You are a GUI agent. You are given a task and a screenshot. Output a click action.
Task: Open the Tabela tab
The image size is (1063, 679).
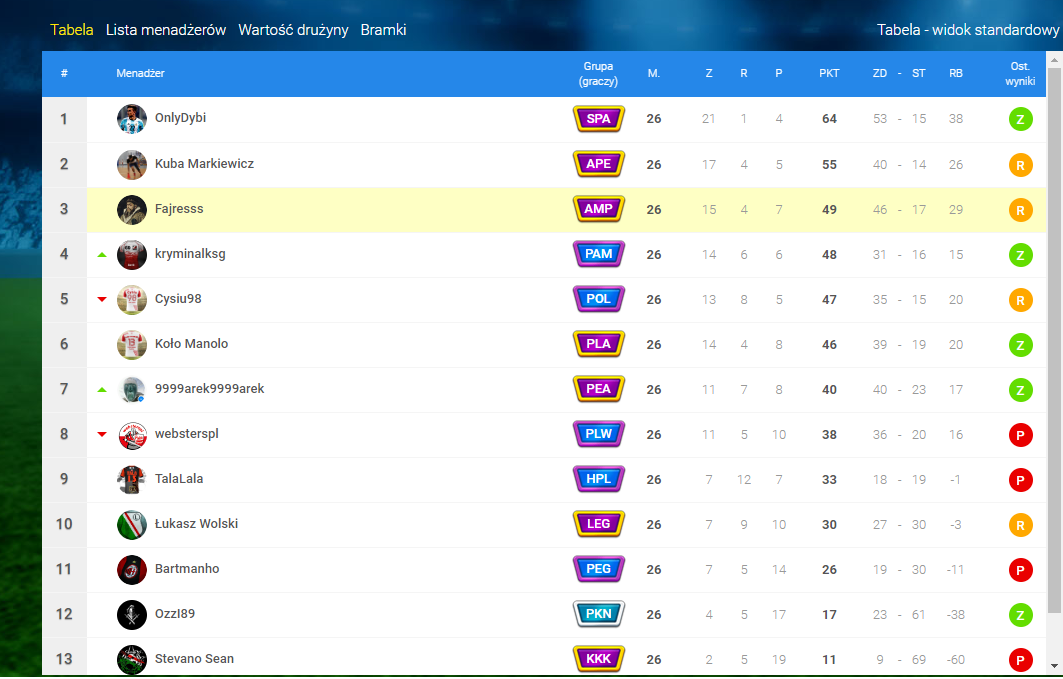tap(72, 30)
